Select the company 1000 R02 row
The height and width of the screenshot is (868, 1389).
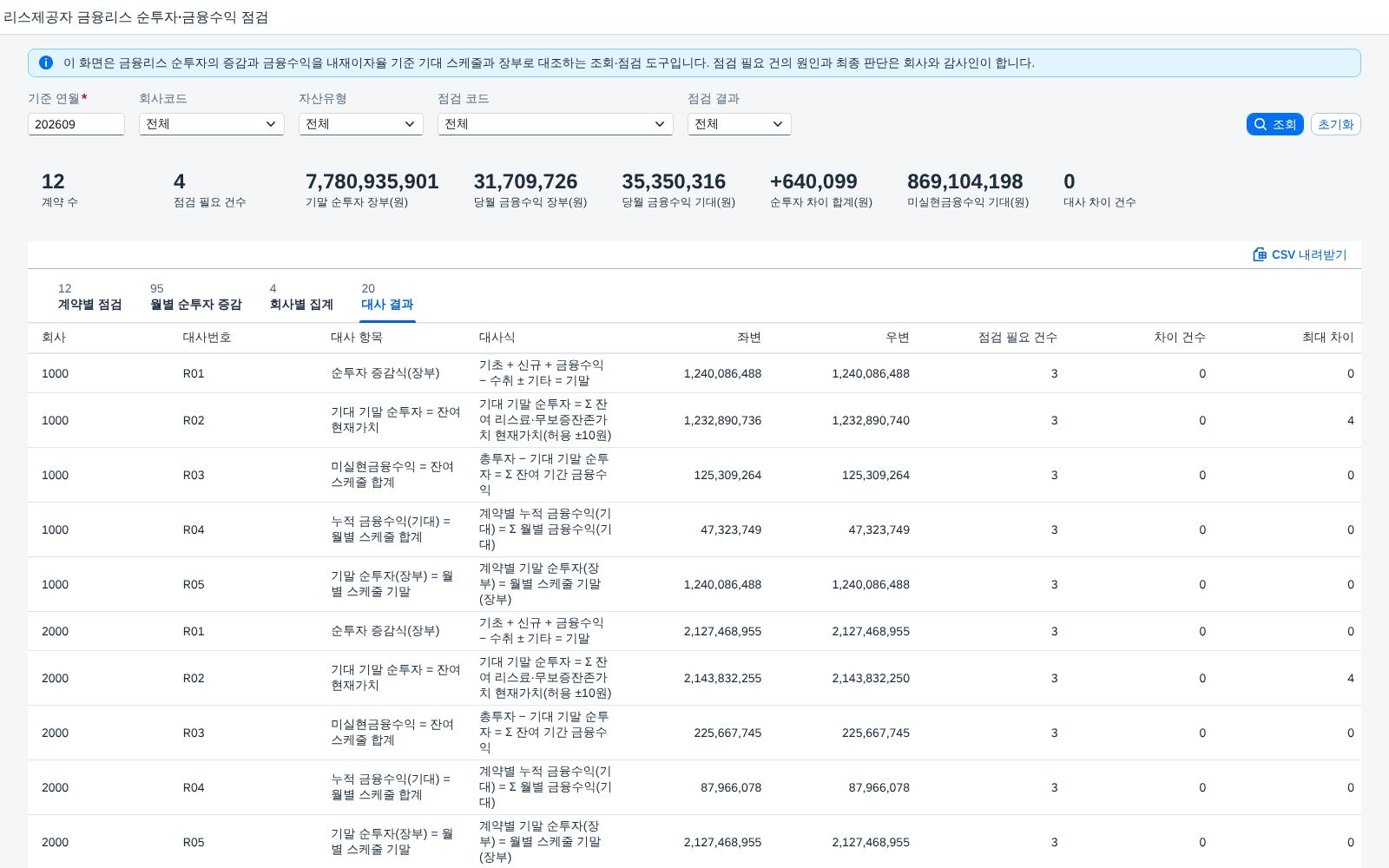click(x=694, y=420)
